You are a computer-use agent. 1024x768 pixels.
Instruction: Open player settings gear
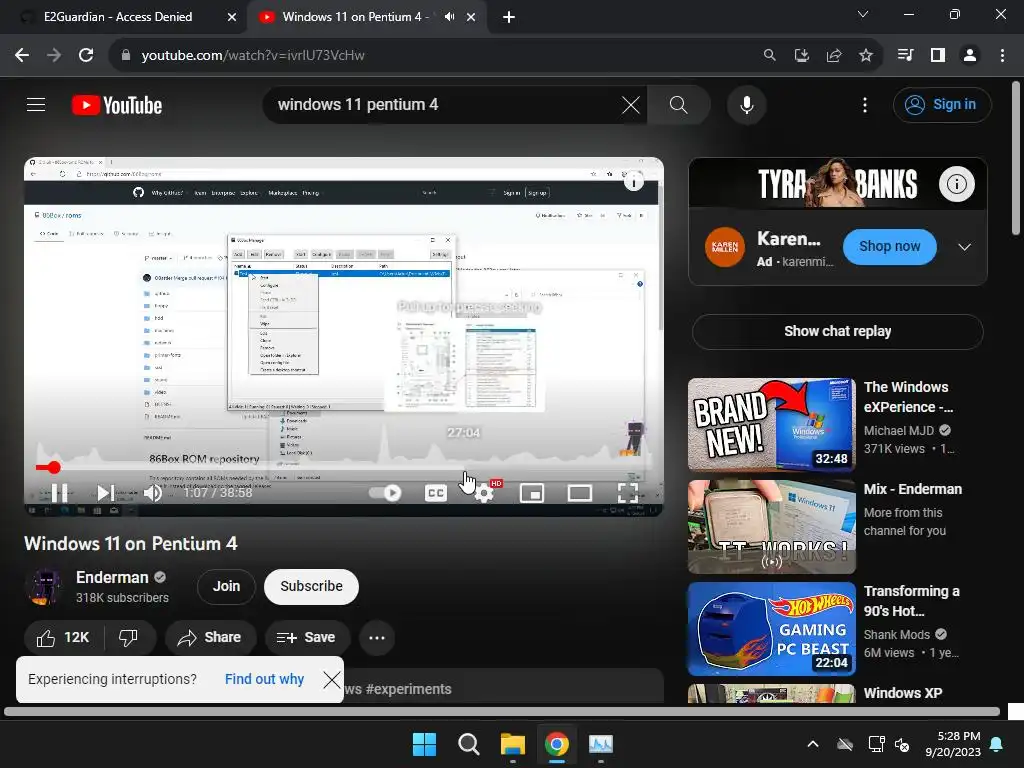(484, 493)
